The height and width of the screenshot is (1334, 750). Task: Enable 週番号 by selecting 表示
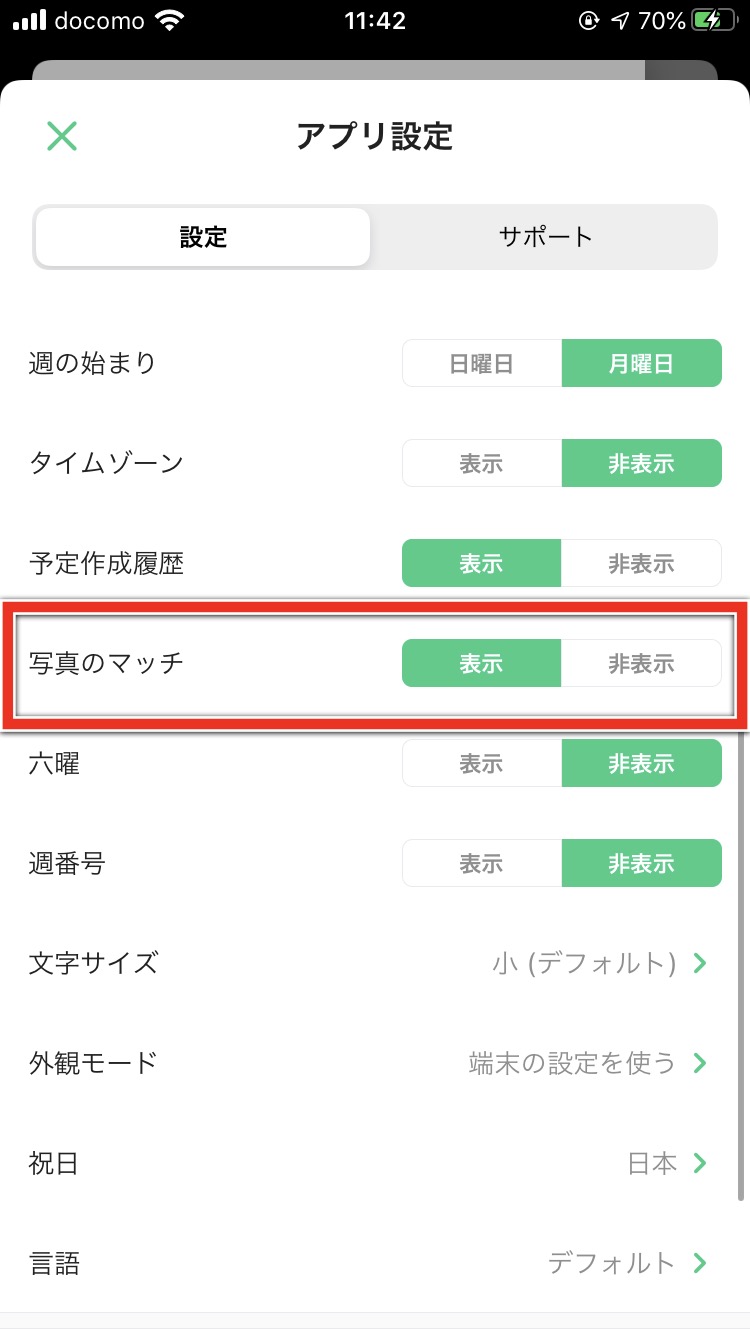[481, 863]
